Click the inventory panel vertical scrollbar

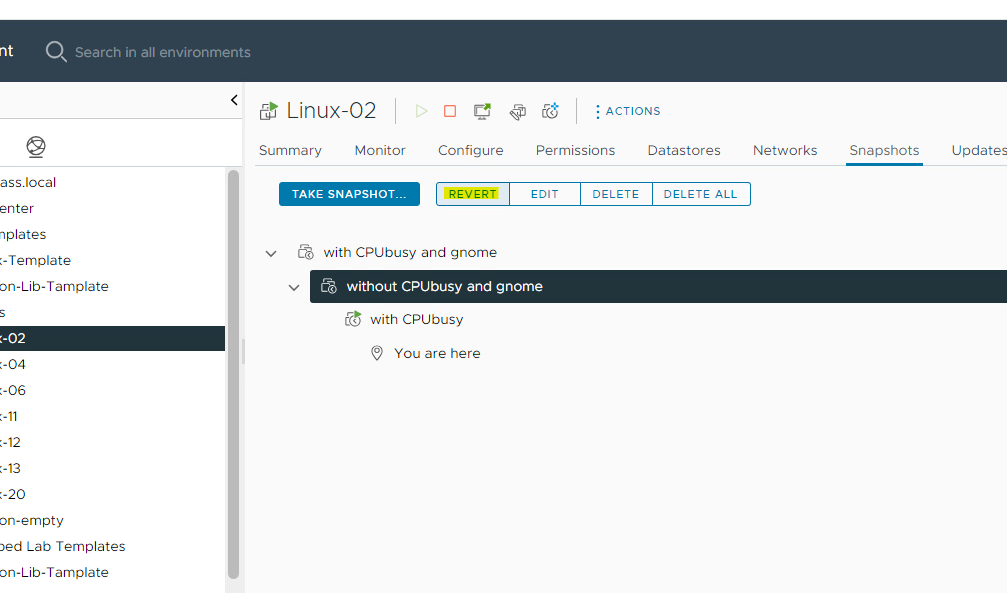[x=233, y=375]
